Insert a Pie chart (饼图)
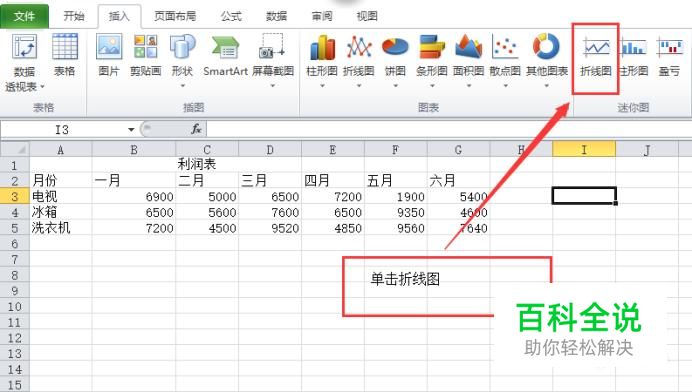This screenshot has width=692, height=392. tap(395, 60)
